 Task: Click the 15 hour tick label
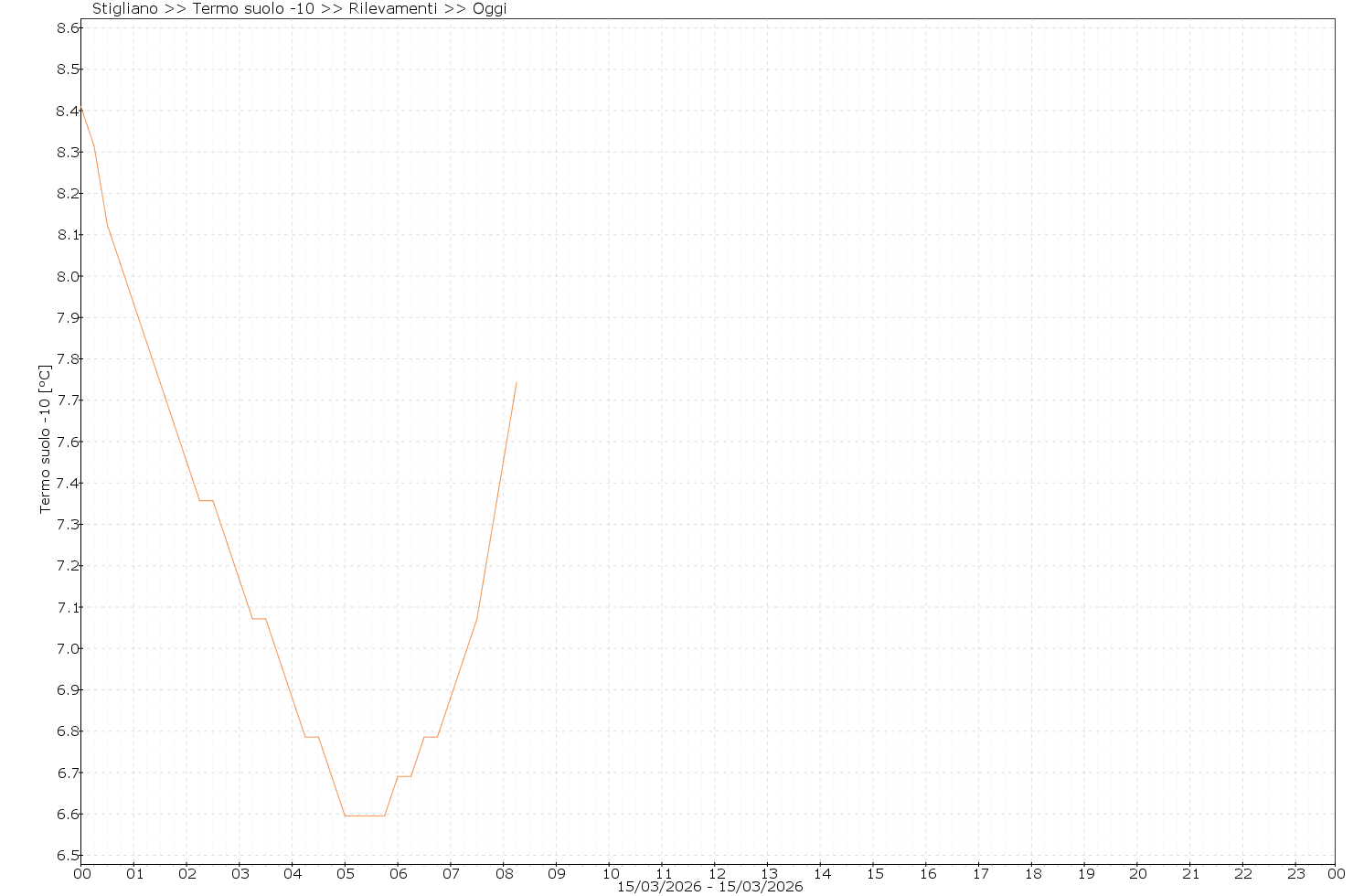tap(874, 874)
